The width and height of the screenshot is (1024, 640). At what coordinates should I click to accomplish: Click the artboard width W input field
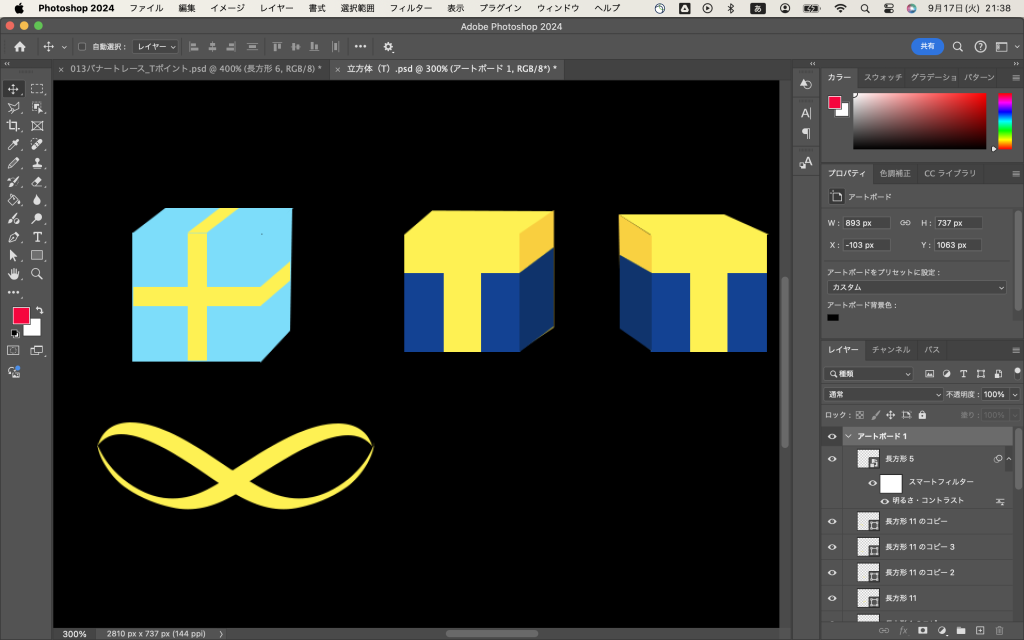coord(866,223)
